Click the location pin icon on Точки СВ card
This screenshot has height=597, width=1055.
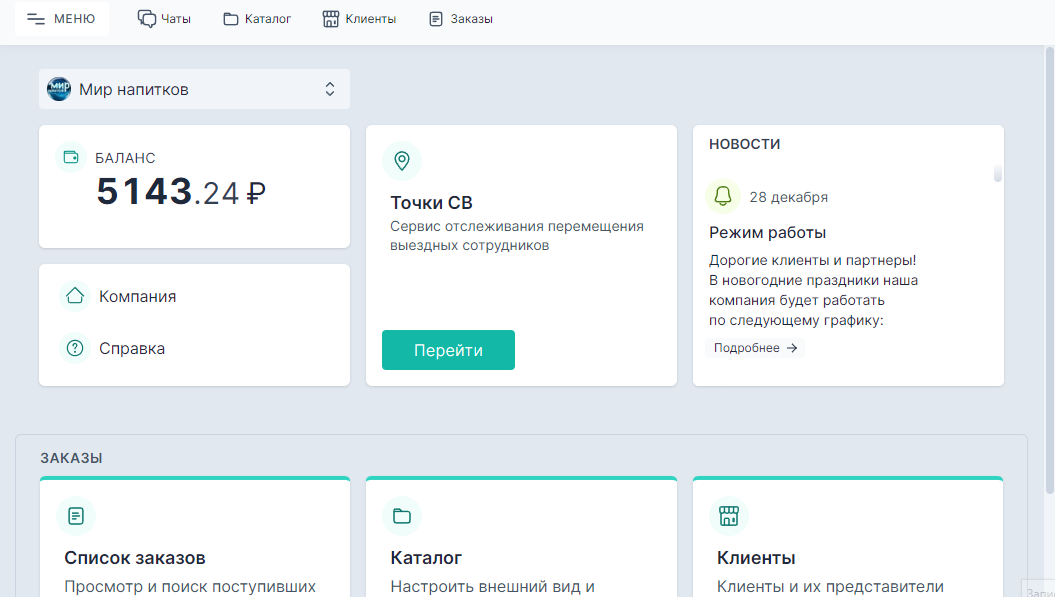pyautogui.click(x=402, y=160)
